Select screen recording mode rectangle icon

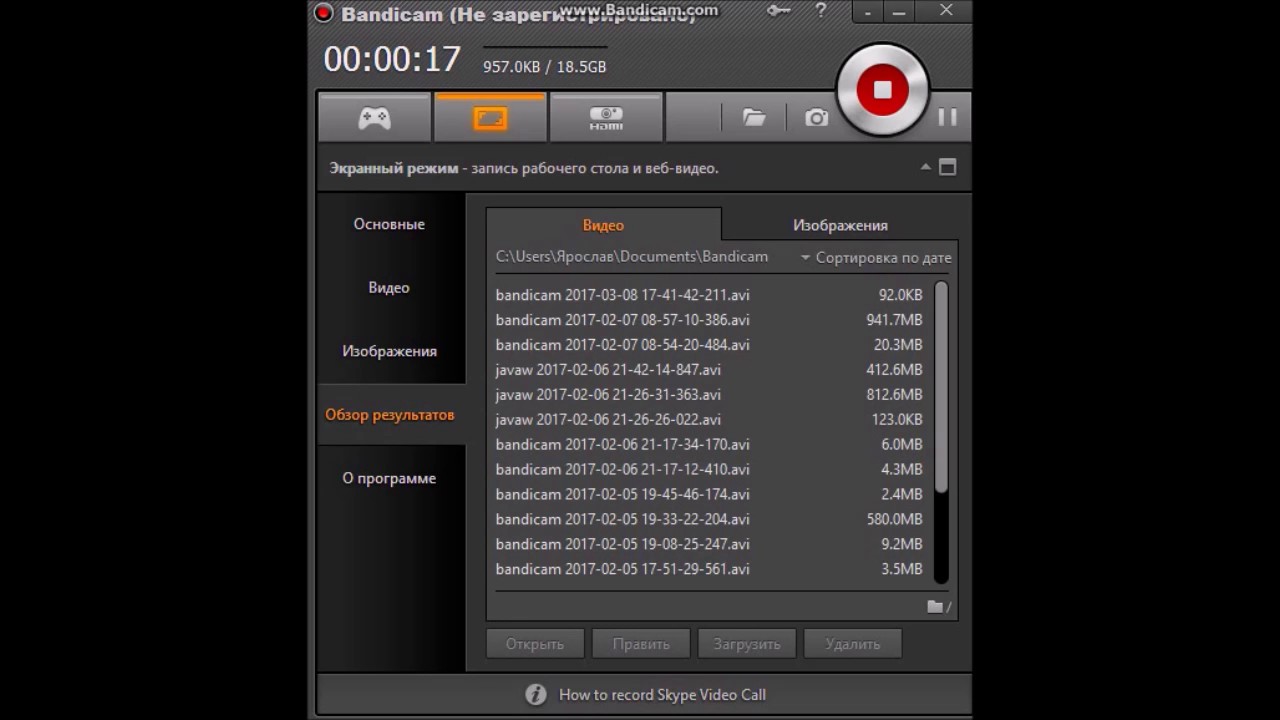click(x=490, y=118)
